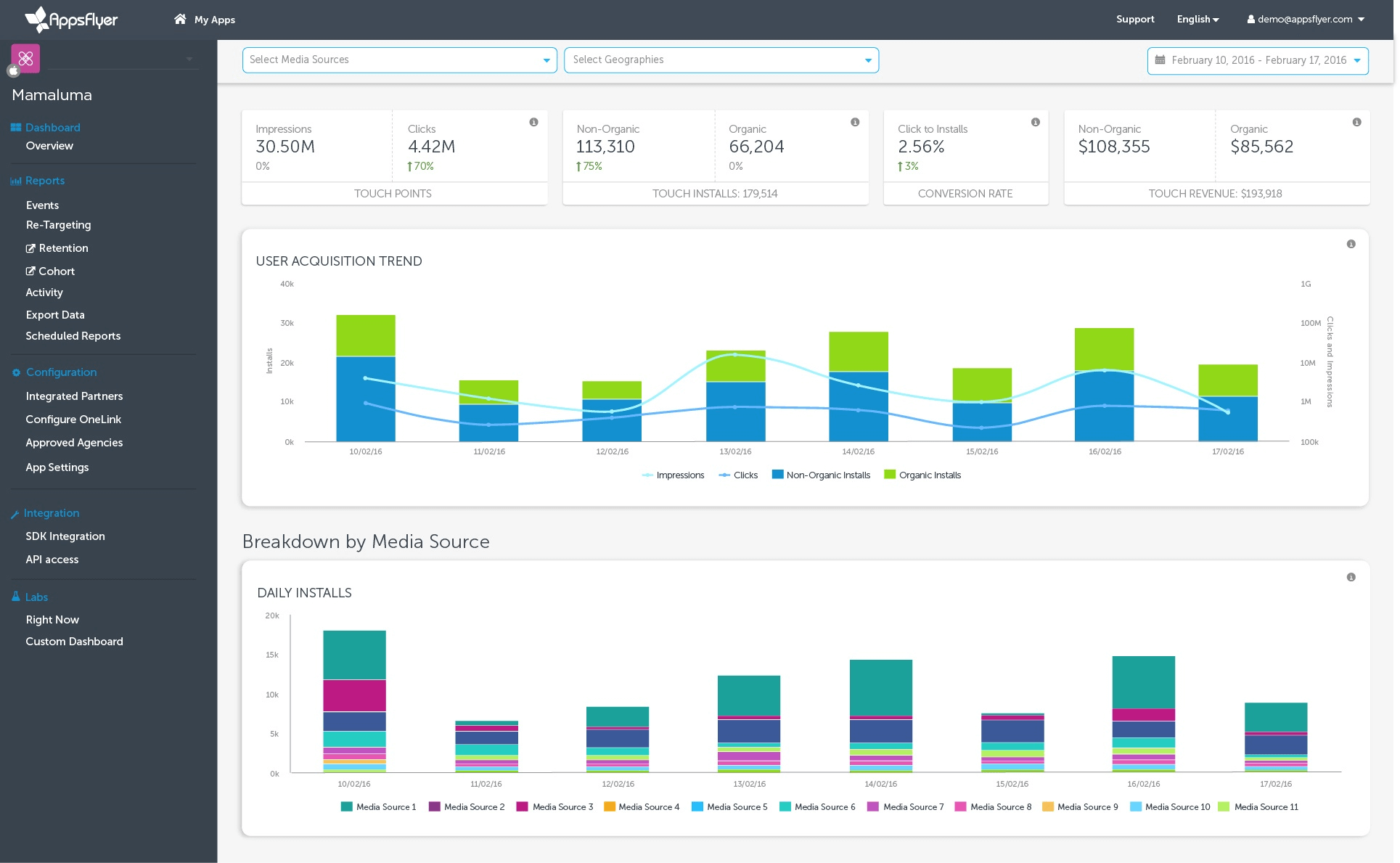Click the Labs flask icon in sidebar
Viewport: 1400px width, 863px height.
(15, 597)
